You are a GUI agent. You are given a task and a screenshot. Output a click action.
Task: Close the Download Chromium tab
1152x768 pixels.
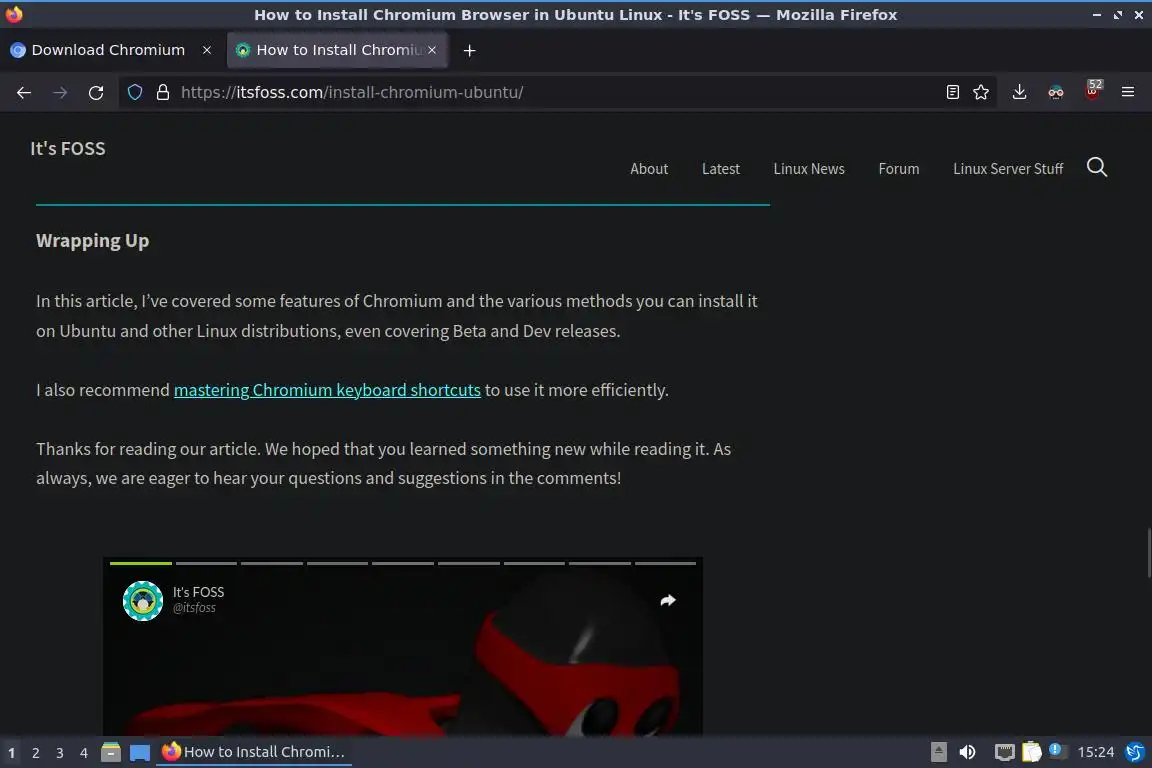click(x=207, y=50)
